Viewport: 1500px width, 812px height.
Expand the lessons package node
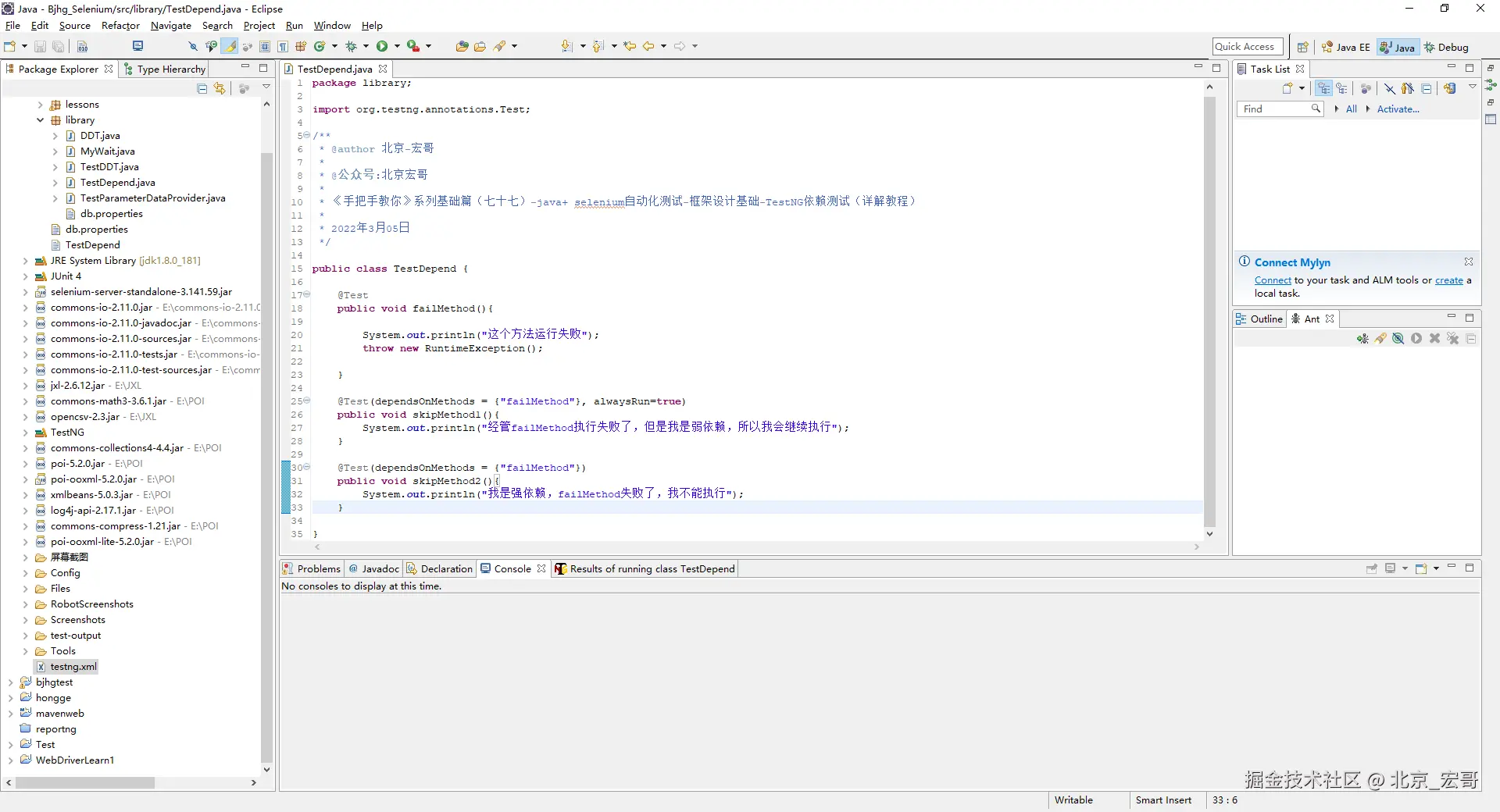click(40, 105)
